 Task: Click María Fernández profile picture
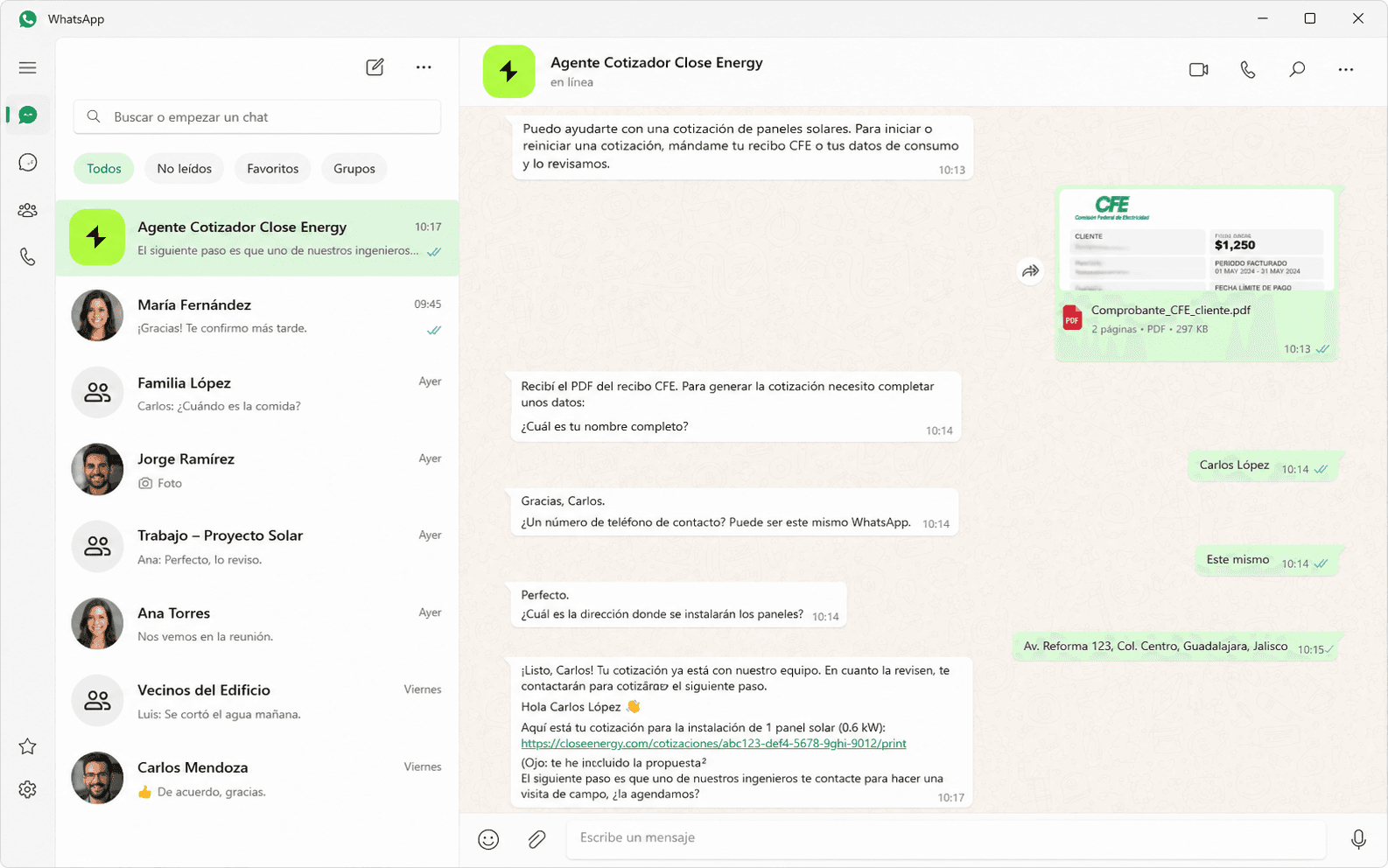[97, 315]
